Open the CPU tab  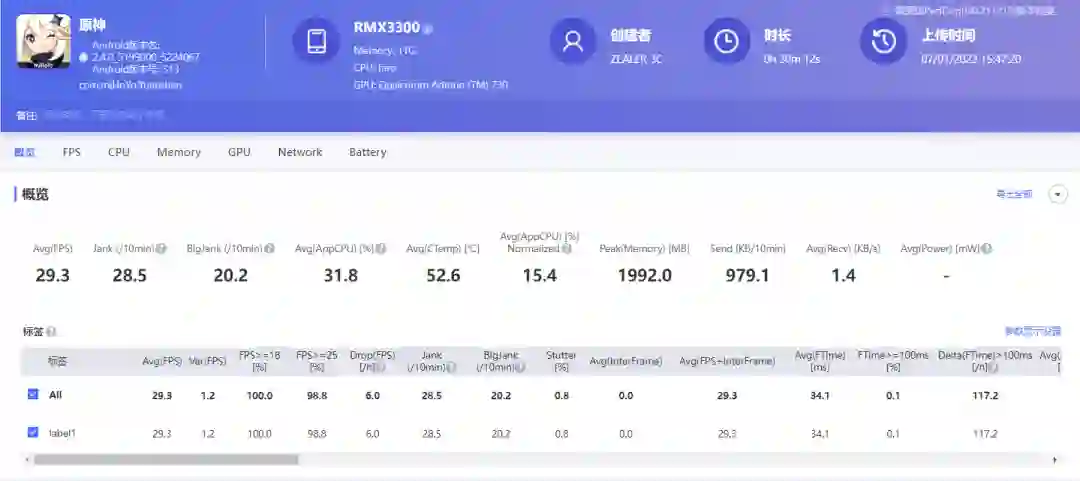tap(118, 152)
